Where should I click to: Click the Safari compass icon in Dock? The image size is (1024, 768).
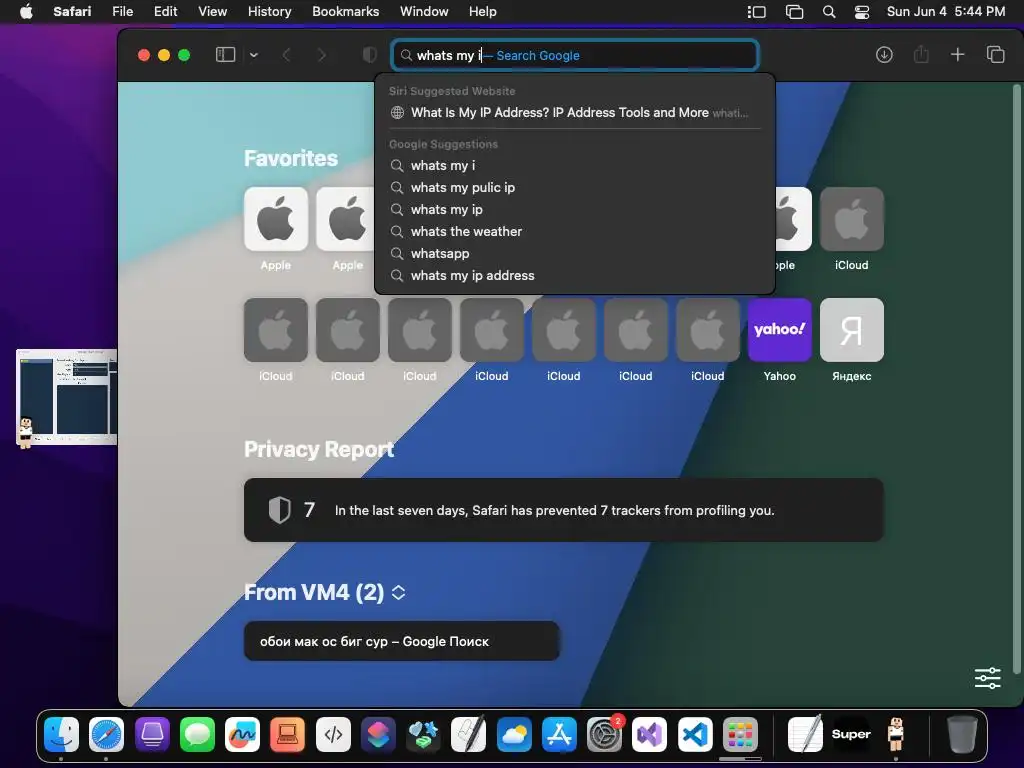[106, 734]
